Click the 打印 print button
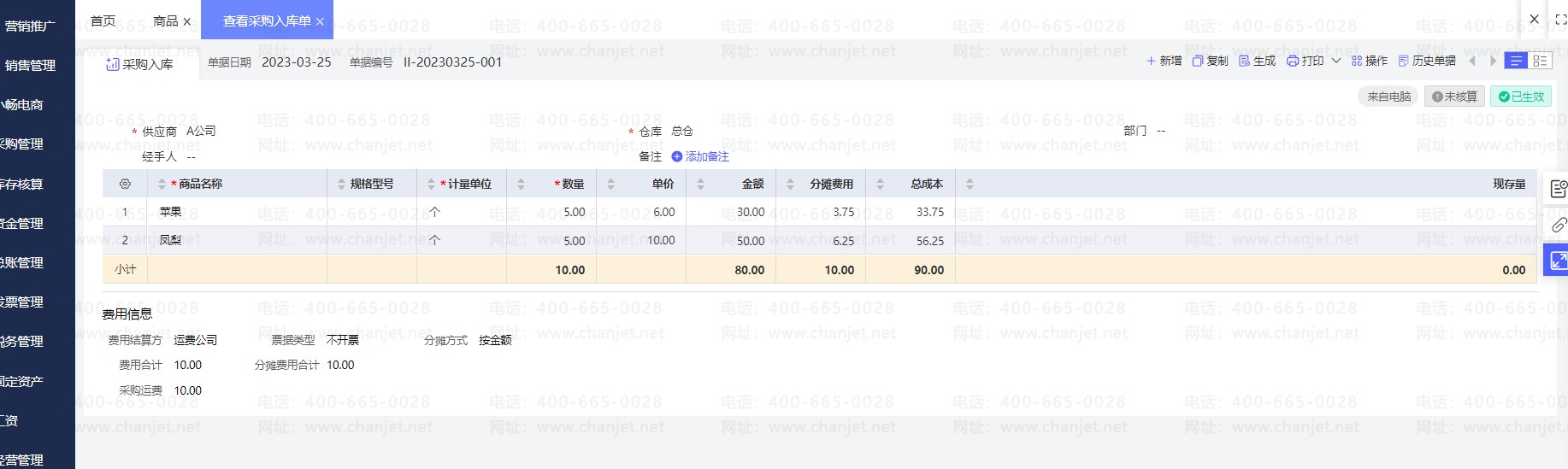Image resolution: width=1568 pixels, height=469 pixels. pyautogui.click(x=1305, y=61)
